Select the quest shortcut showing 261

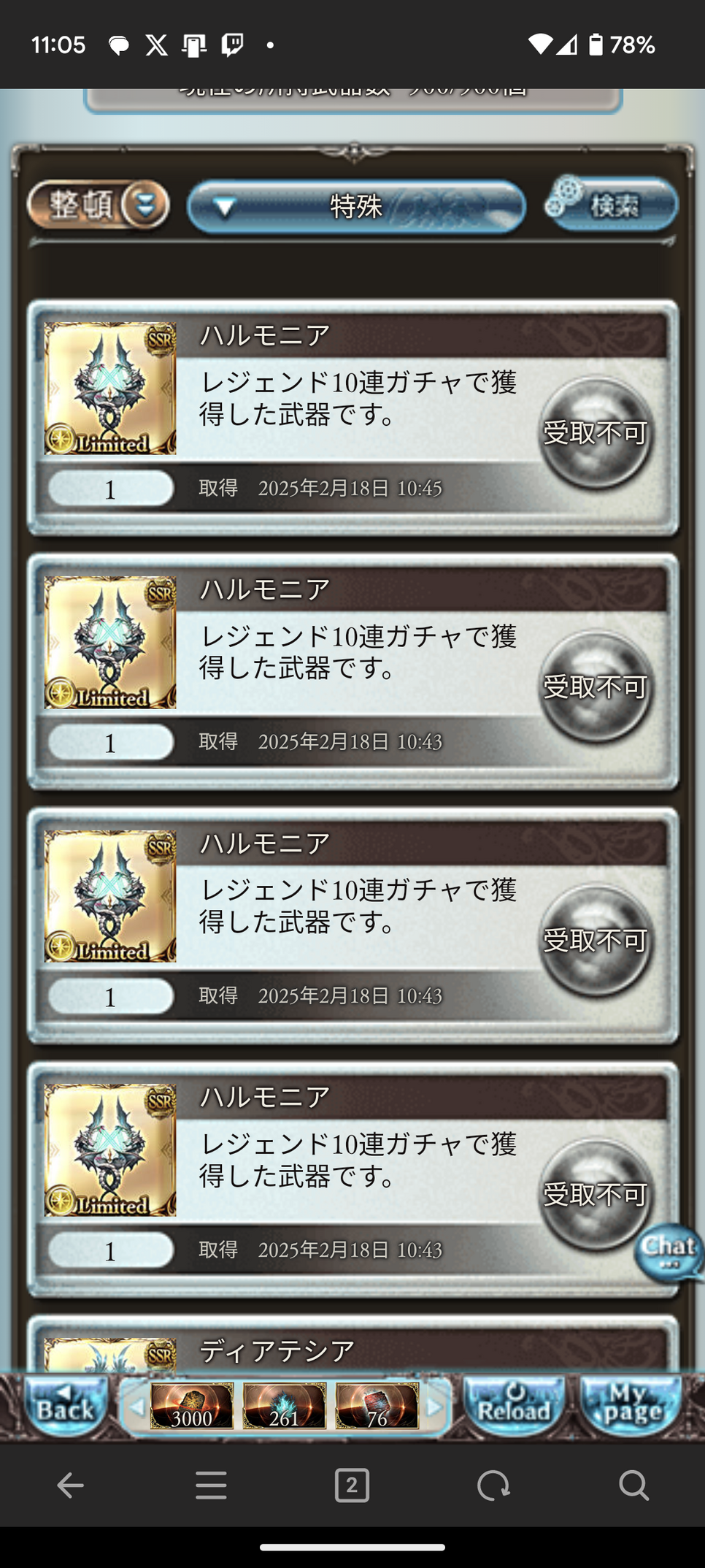click(284, 1406)
